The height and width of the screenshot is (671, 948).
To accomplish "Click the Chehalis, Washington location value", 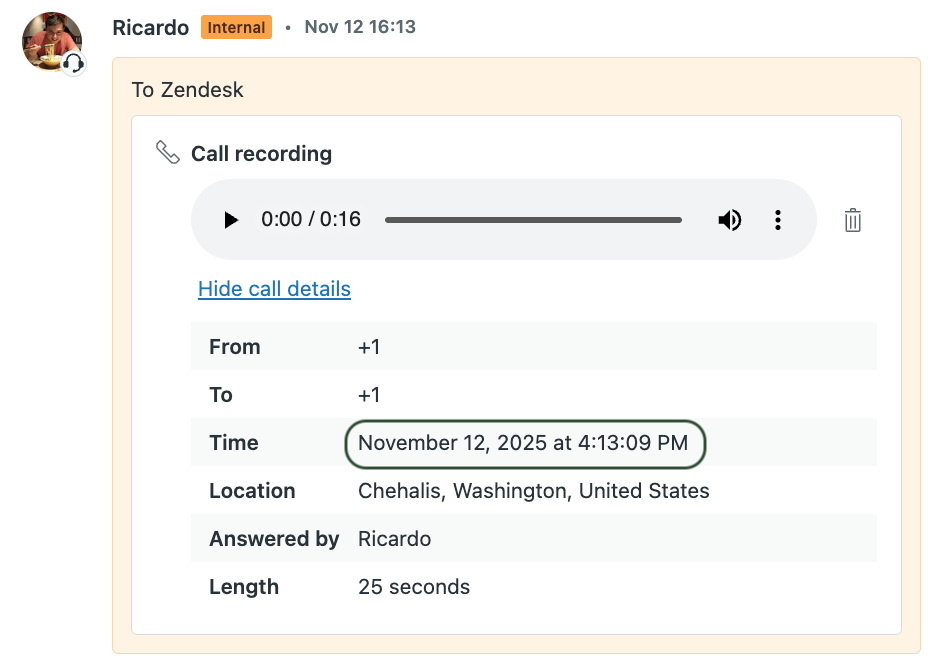I will coord(533,491).
